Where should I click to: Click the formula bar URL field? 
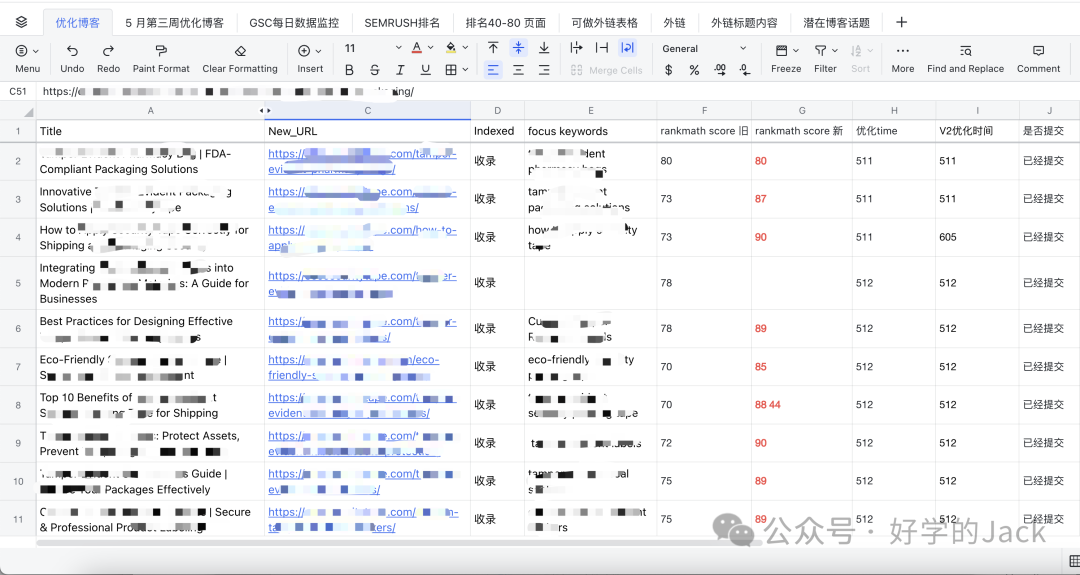tap(558, 91)
